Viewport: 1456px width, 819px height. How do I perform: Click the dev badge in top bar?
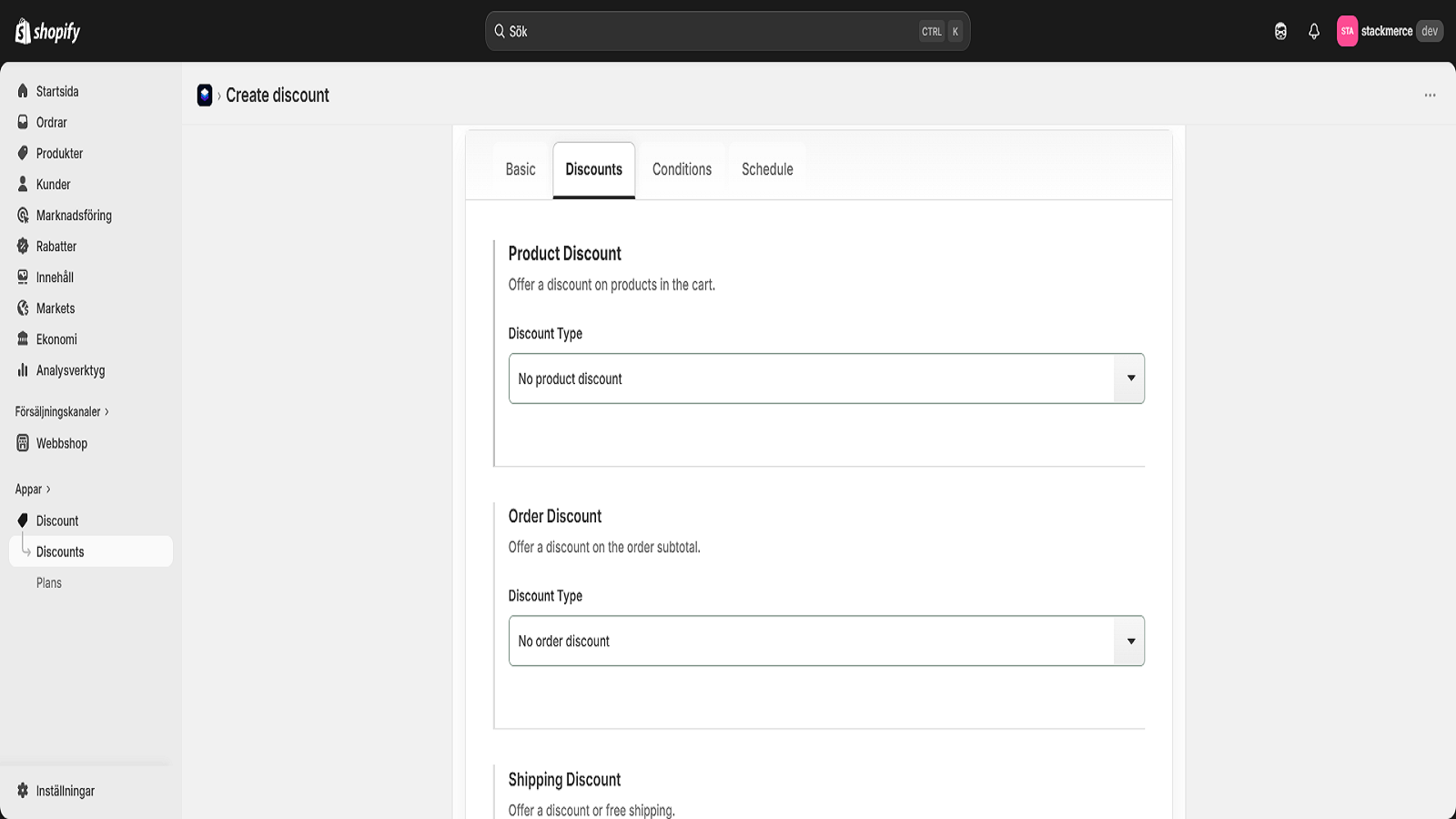(x=1430, y=31)
